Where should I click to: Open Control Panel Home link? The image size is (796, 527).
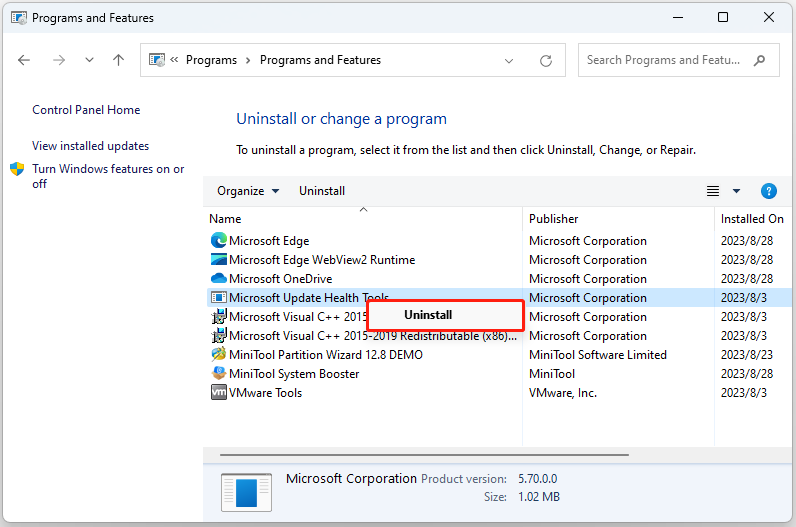point(86,110)
